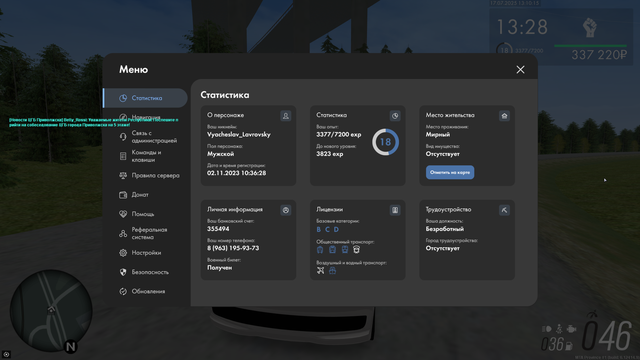Click the wallet icon next to Донат

coord(123,195)
